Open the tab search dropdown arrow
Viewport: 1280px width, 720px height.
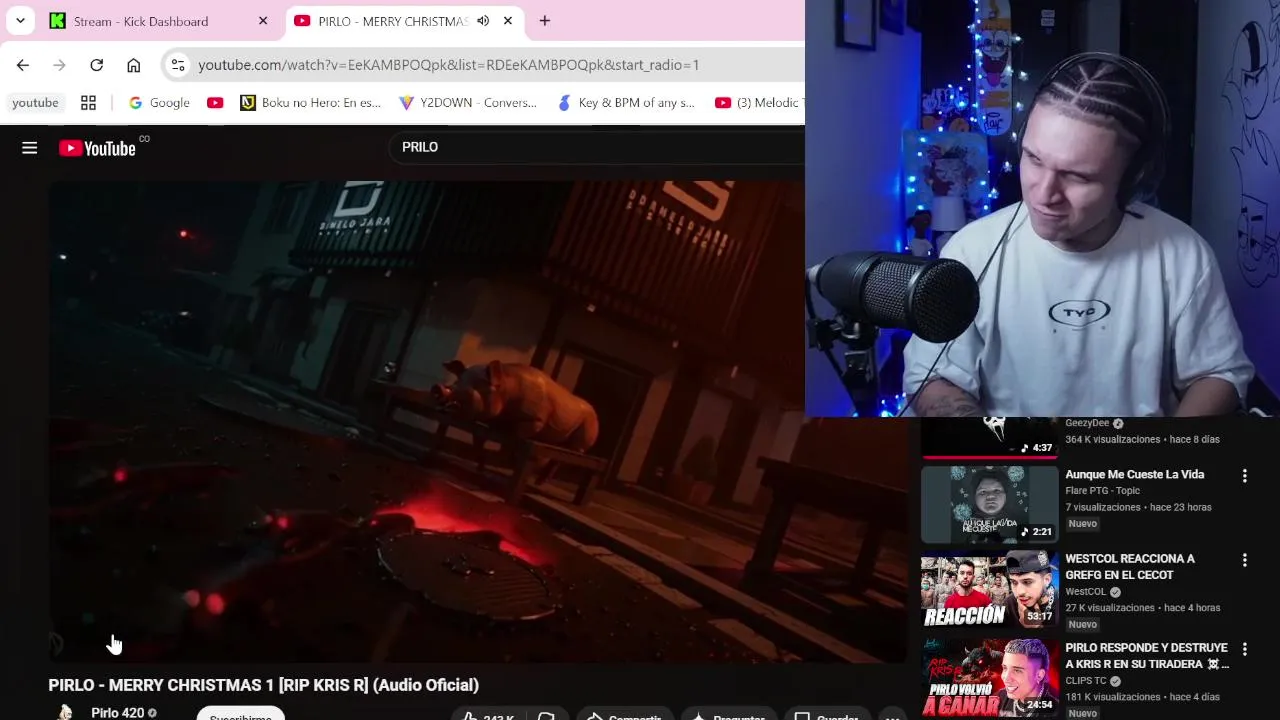tap(20, 21)
